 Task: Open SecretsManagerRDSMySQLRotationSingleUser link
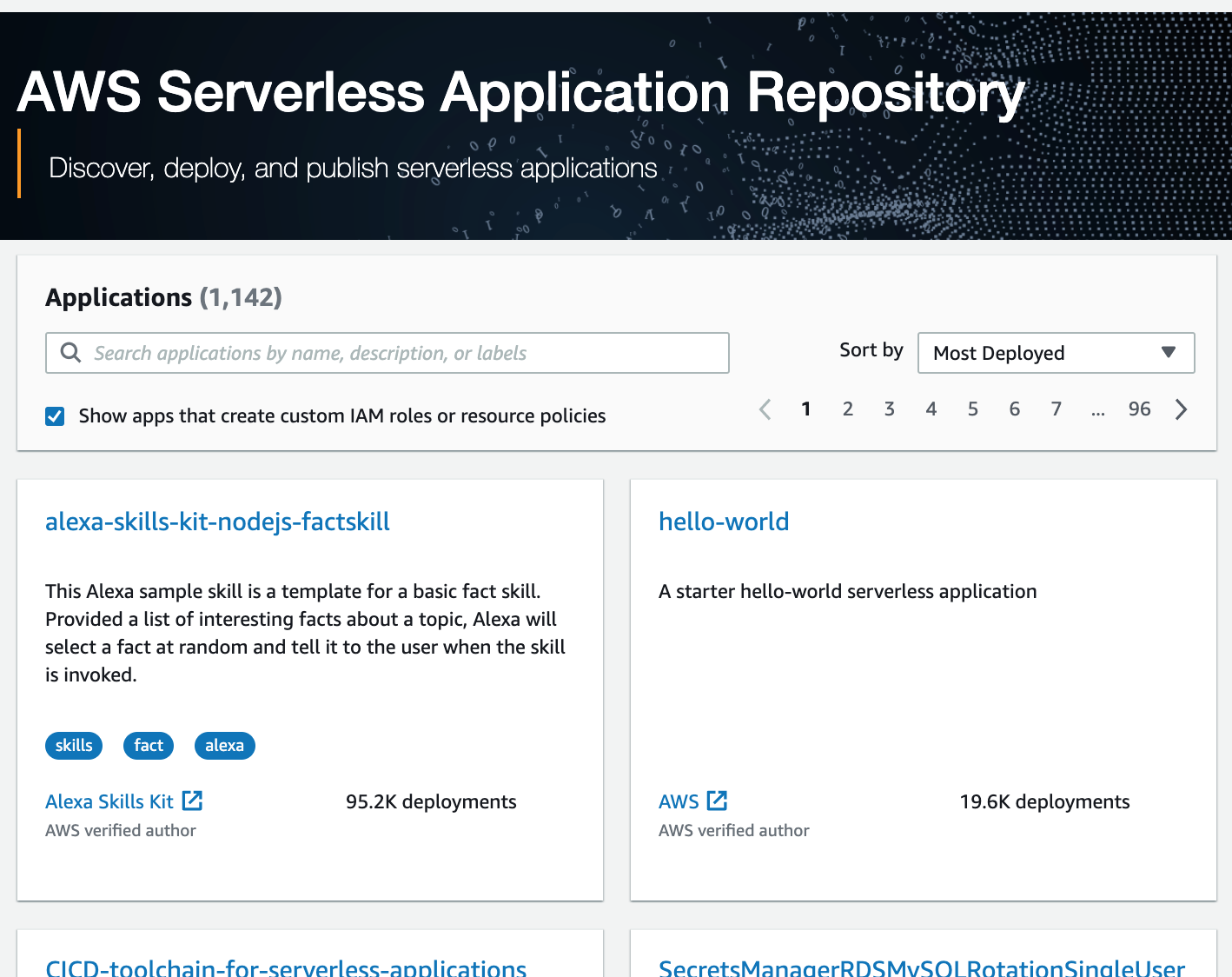click(922, 967)
